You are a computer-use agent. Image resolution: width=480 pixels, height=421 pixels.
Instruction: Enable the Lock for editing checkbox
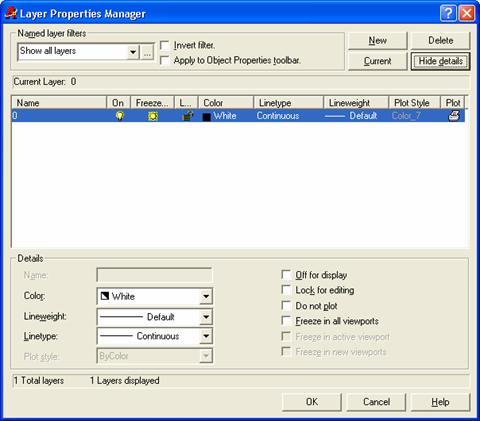tap(286, 290)
